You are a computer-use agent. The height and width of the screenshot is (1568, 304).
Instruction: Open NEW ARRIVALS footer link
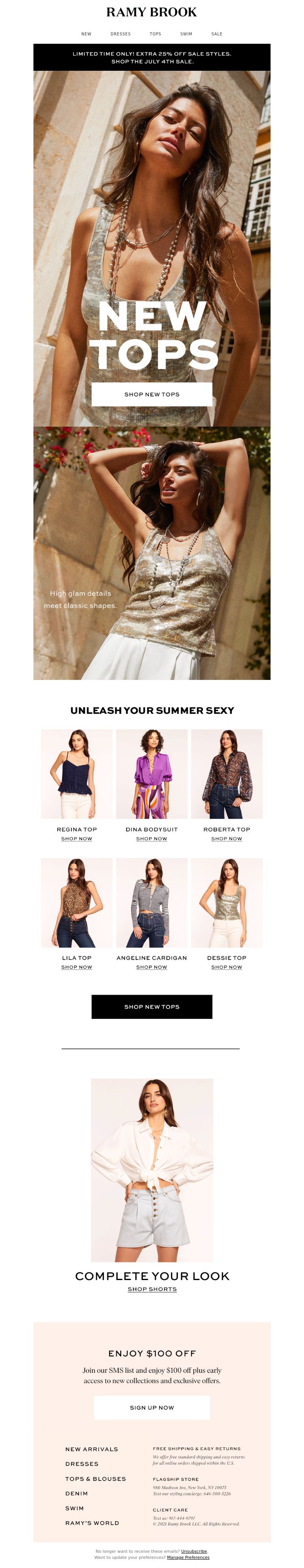(92, 1449)
